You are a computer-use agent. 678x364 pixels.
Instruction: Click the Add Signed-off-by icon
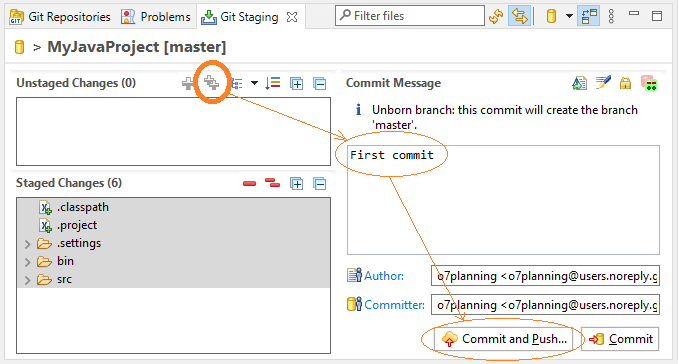(603, 83)
